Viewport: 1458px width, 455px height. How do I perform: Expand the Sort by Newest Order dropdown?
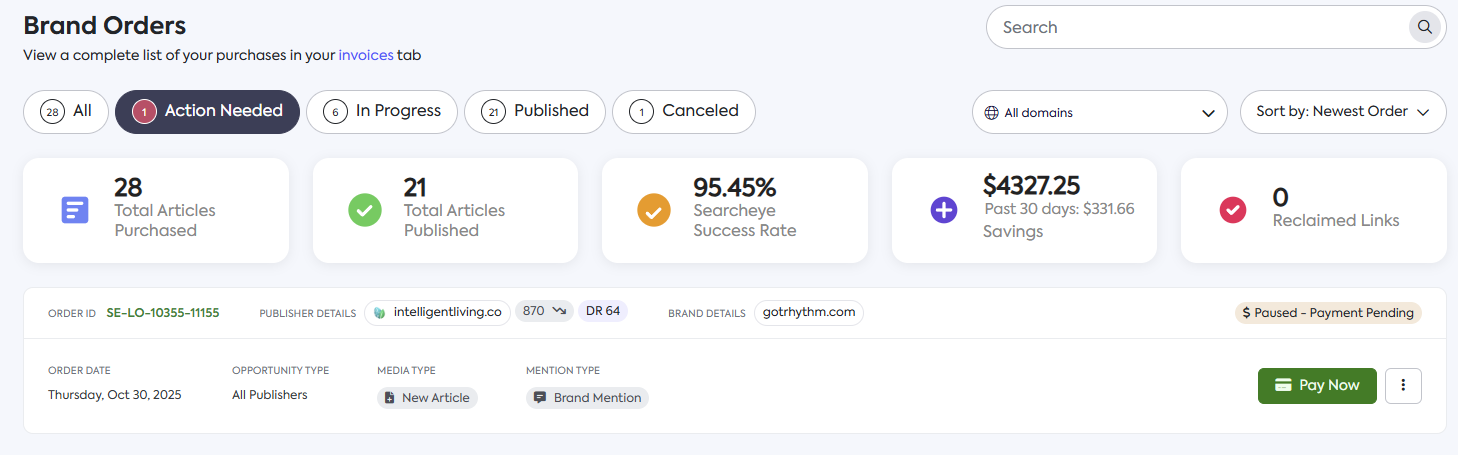point(1343,112)
